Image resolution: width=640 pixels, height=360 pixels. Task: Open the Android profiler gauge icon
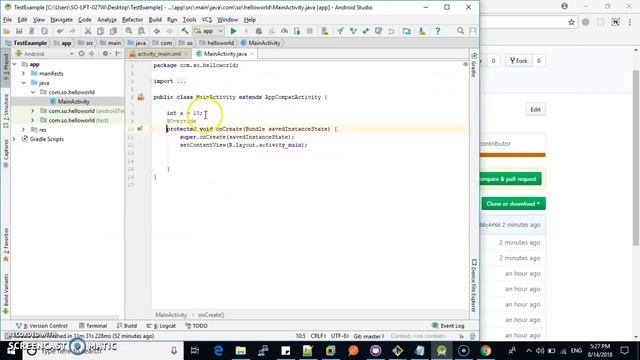coord(284,31)
